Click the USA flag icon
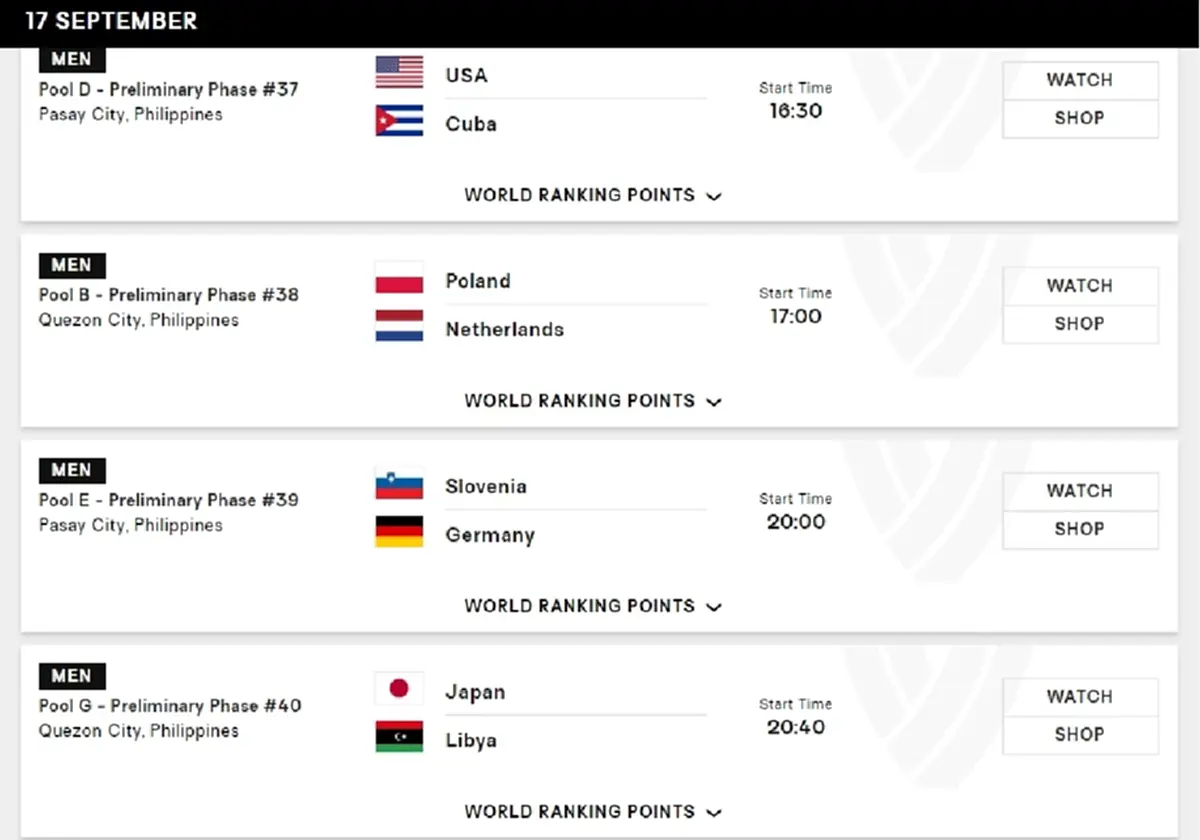Screen dimensions: 1200x840 pos(399,72)
